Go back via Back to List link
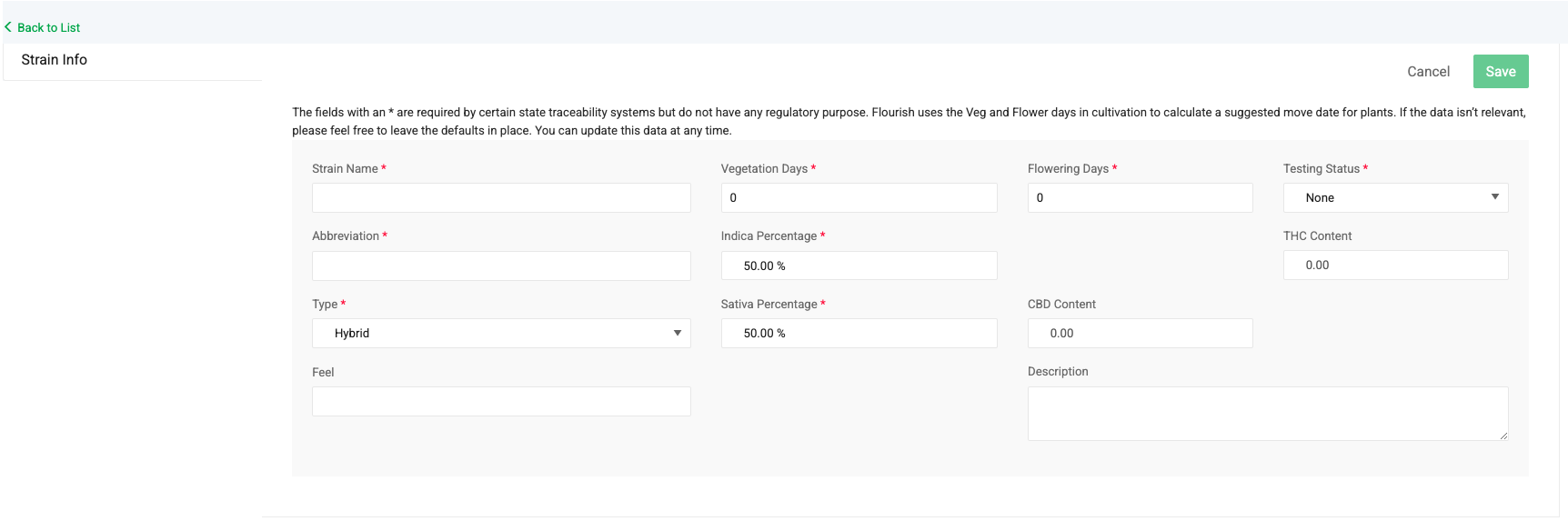1568x521 pixels. tap(48, 27)
